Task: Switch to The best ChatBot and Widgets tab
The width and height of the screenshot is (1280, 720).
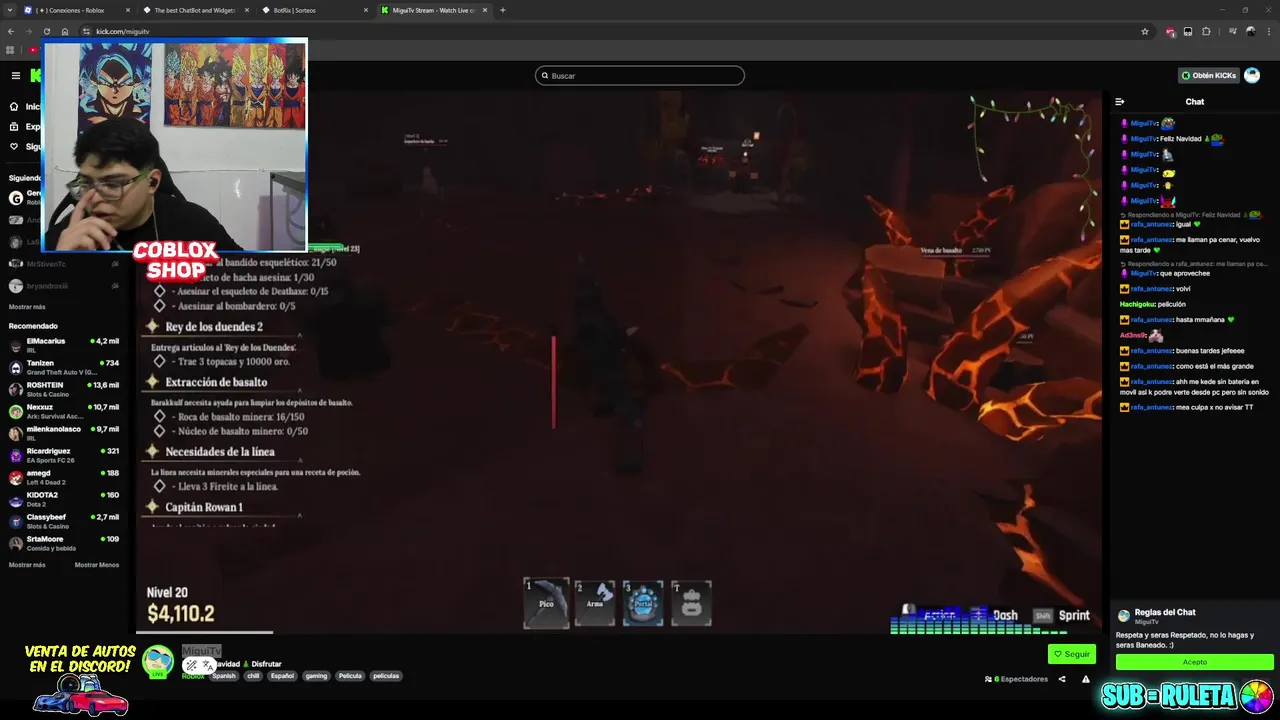Action: (x=195, y=10)
